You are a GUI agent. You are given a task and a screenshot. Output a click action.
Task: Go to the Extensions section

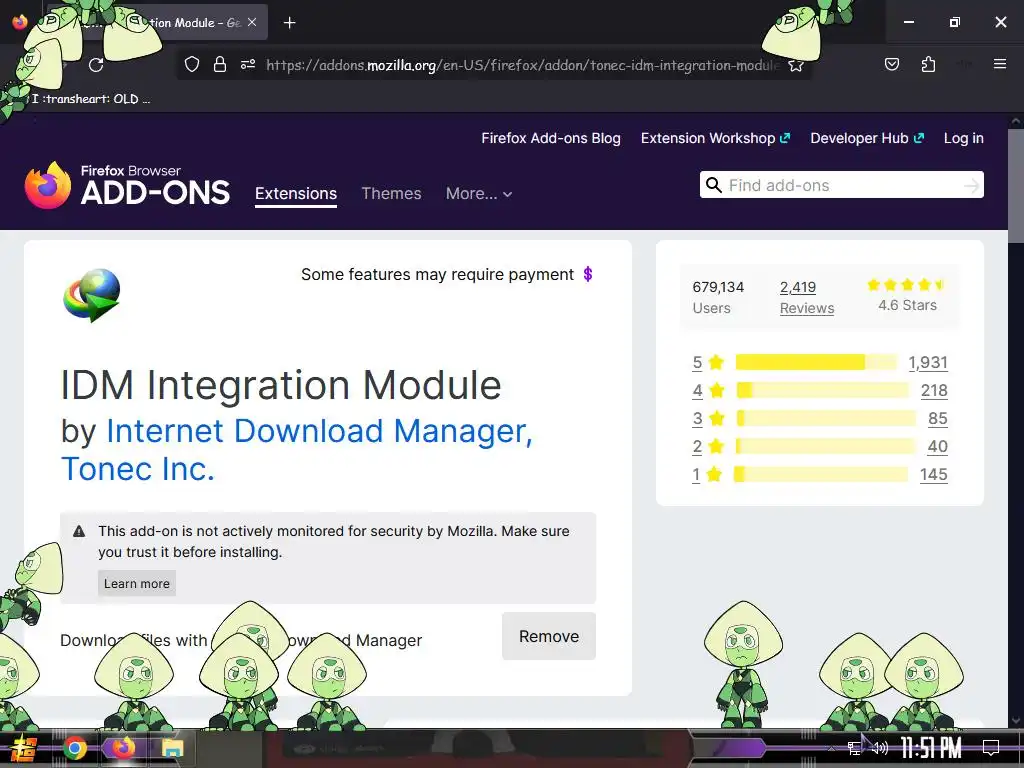tap(296, 193)
